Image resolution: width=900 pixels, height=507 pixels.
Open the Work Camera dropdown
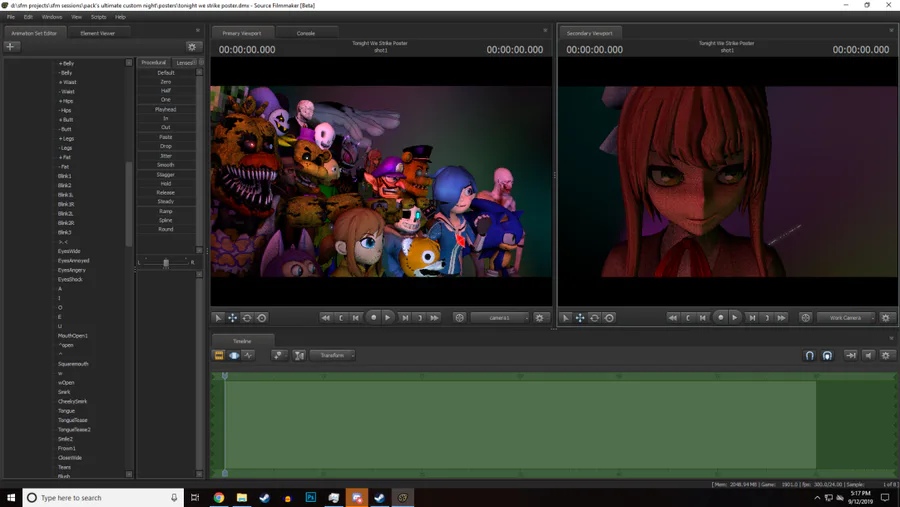coord(846,318)
